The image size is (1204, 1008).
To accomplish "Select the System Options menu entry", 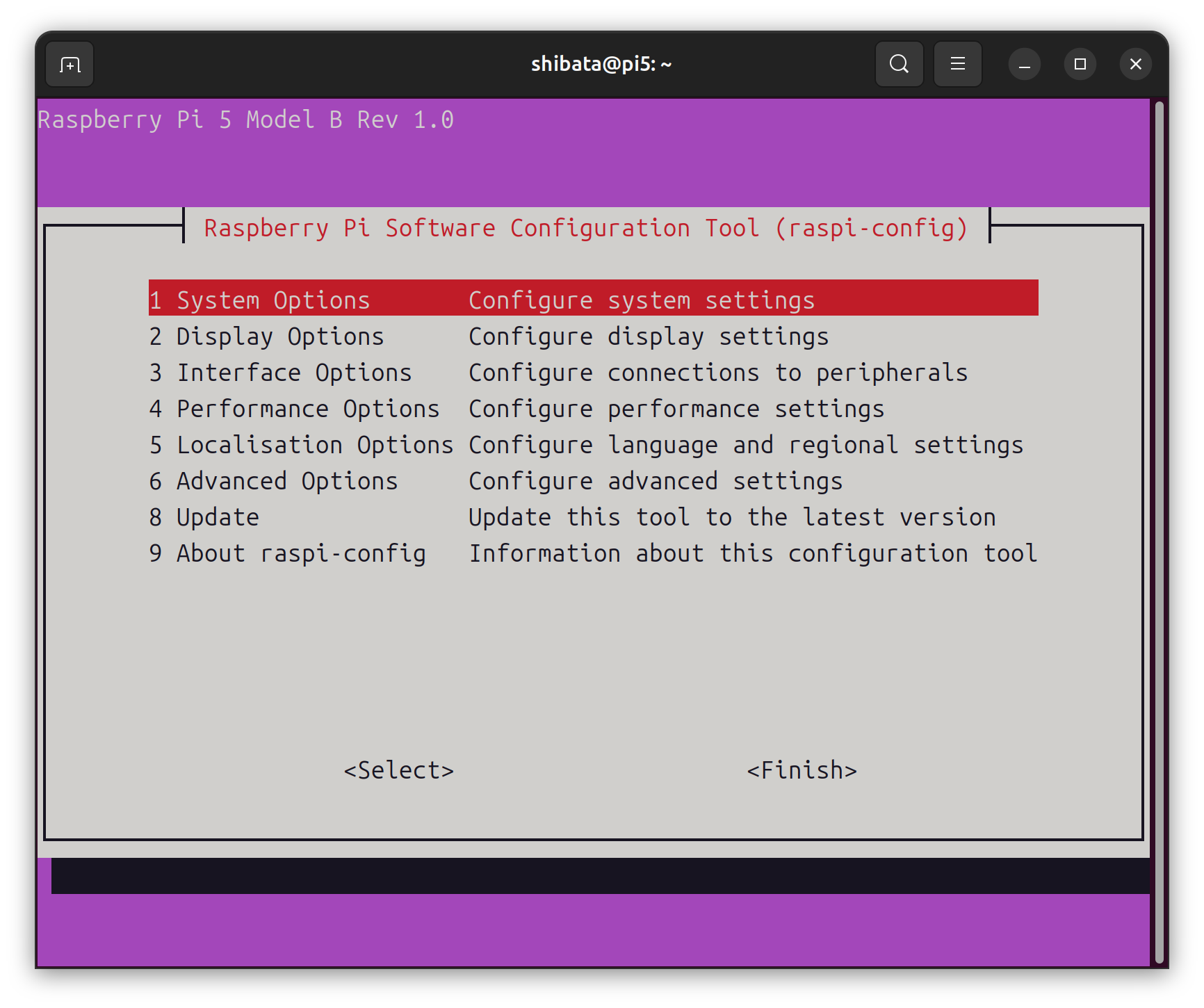I will click(x=272, y=300).
